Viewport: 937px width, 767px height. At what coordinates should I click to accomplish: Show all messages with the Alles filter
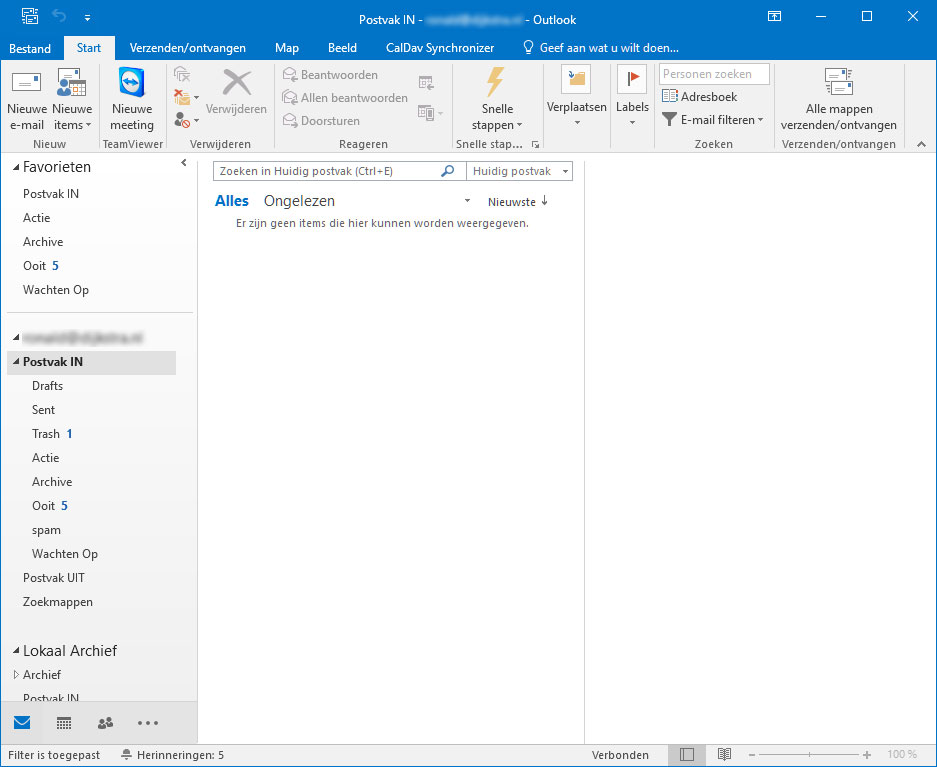coord(232,201)
